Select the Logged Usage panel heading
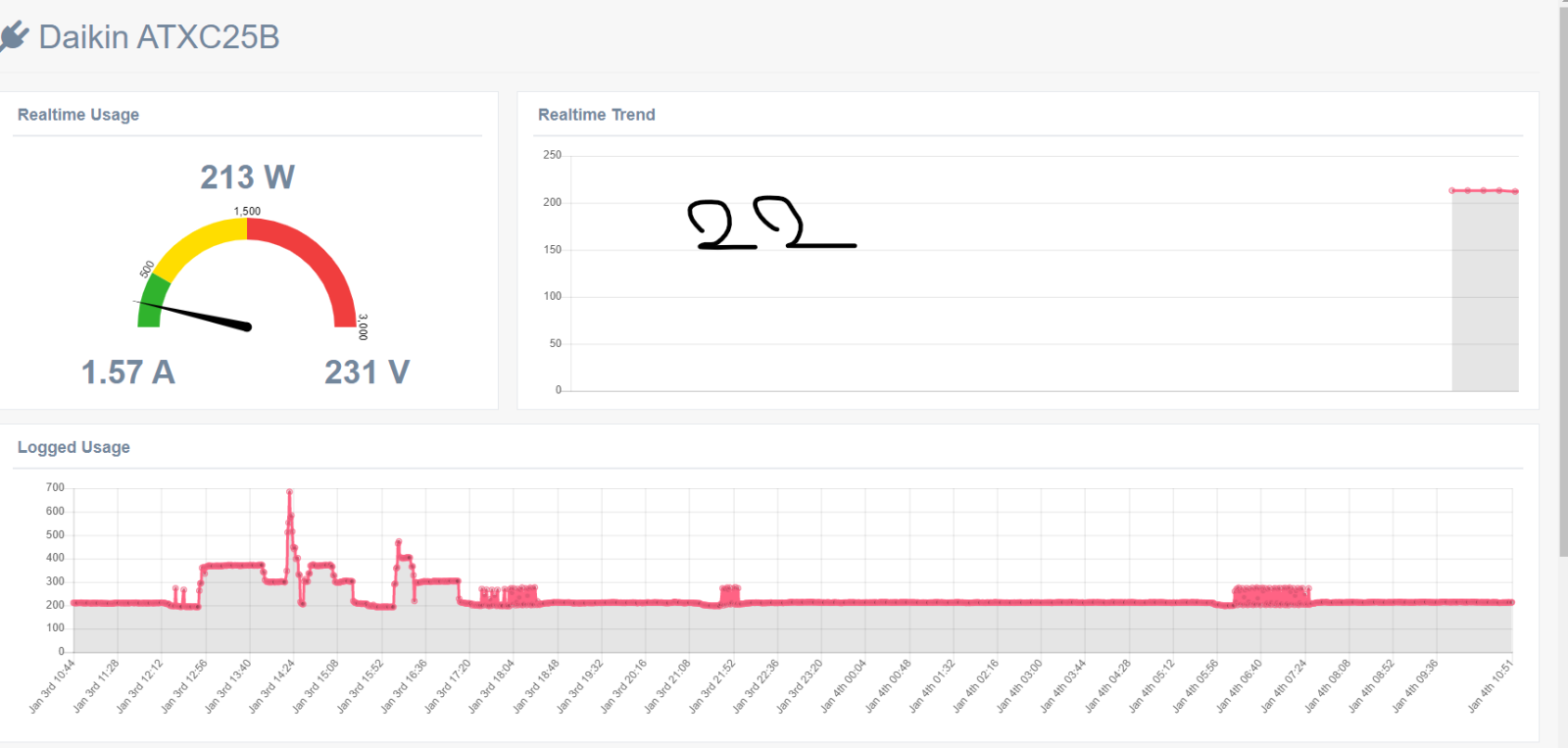The image size is (1568, 748). pos(73,447)
